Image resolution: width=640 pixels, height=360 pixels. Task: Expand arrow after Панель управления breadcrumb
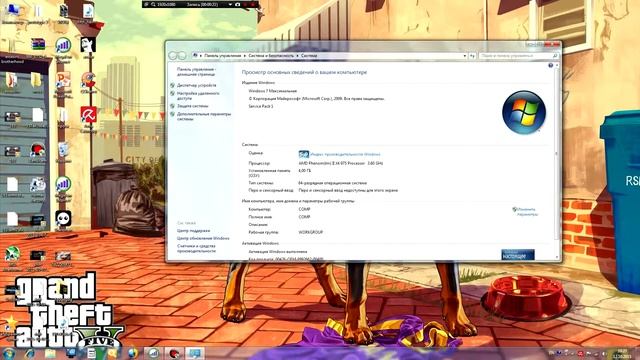coord(244,56)
